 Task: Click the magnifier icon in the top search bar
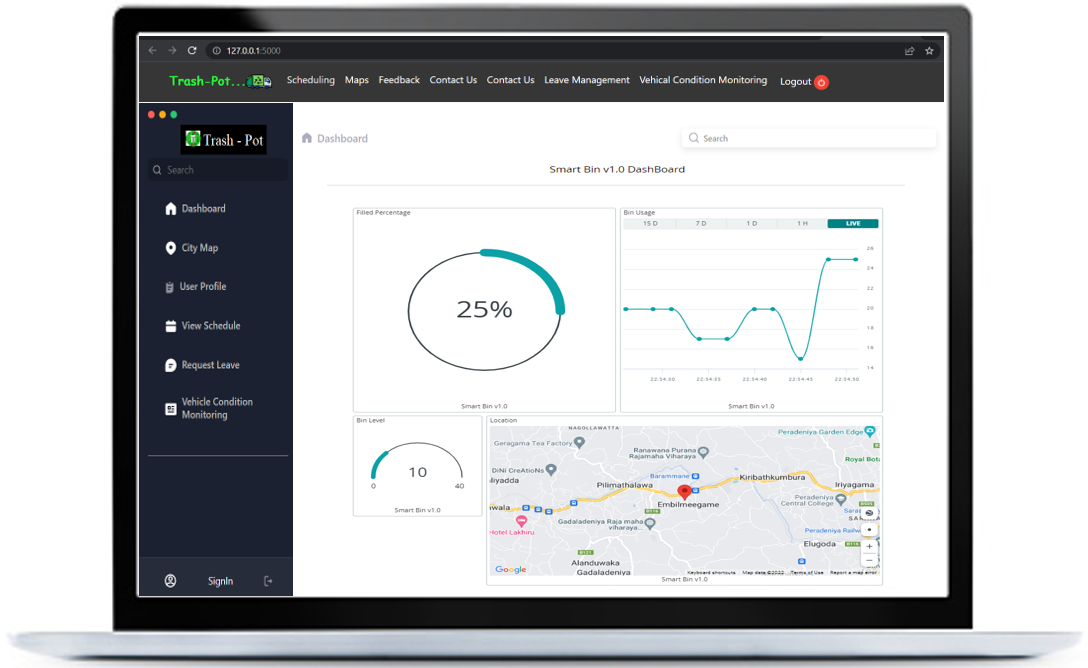(693, 138)
